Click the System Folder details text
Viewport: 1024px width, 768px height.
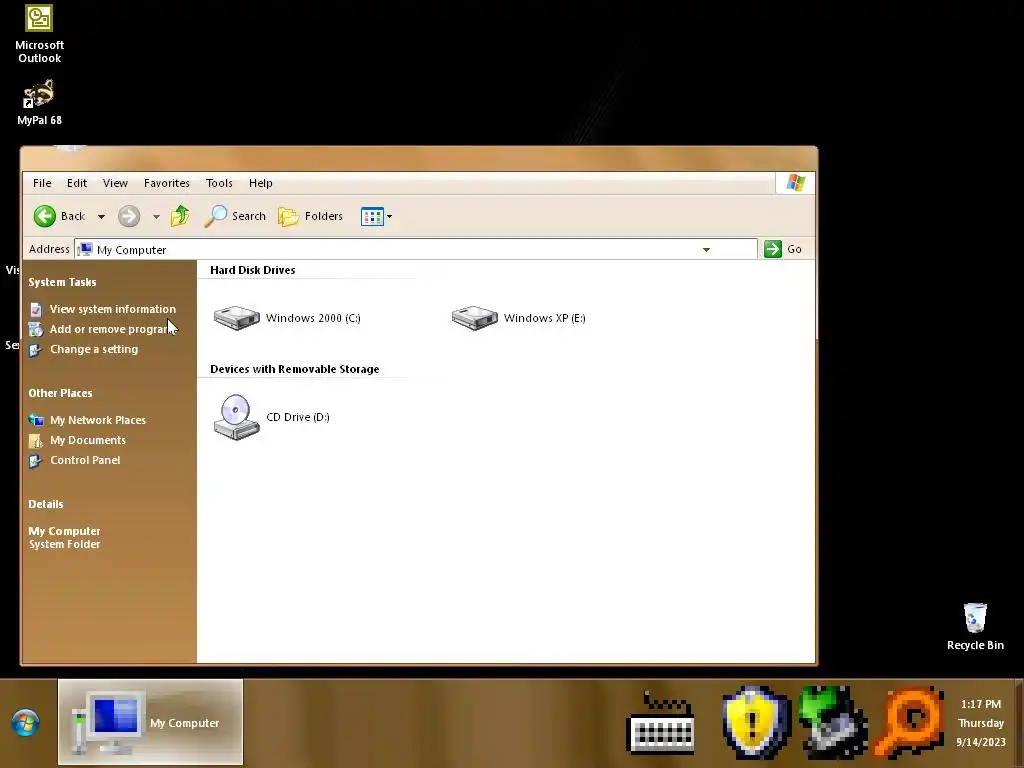pos(65,545)
